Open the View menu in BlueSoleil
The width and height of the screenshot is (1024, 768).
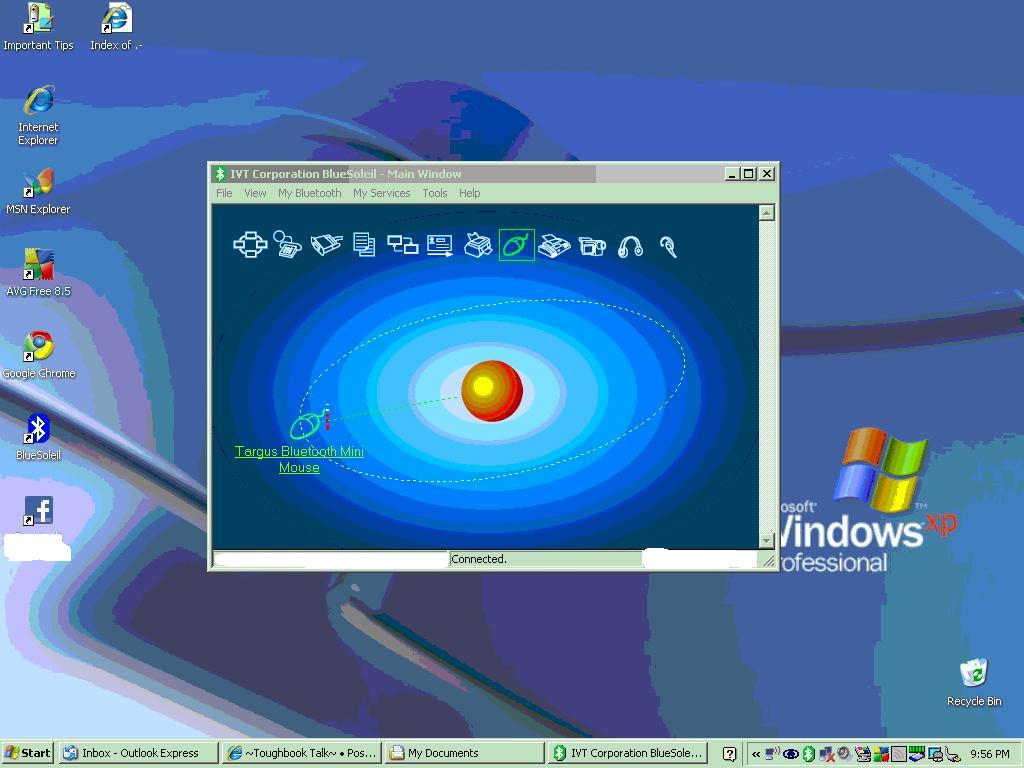tap(255, 193)
